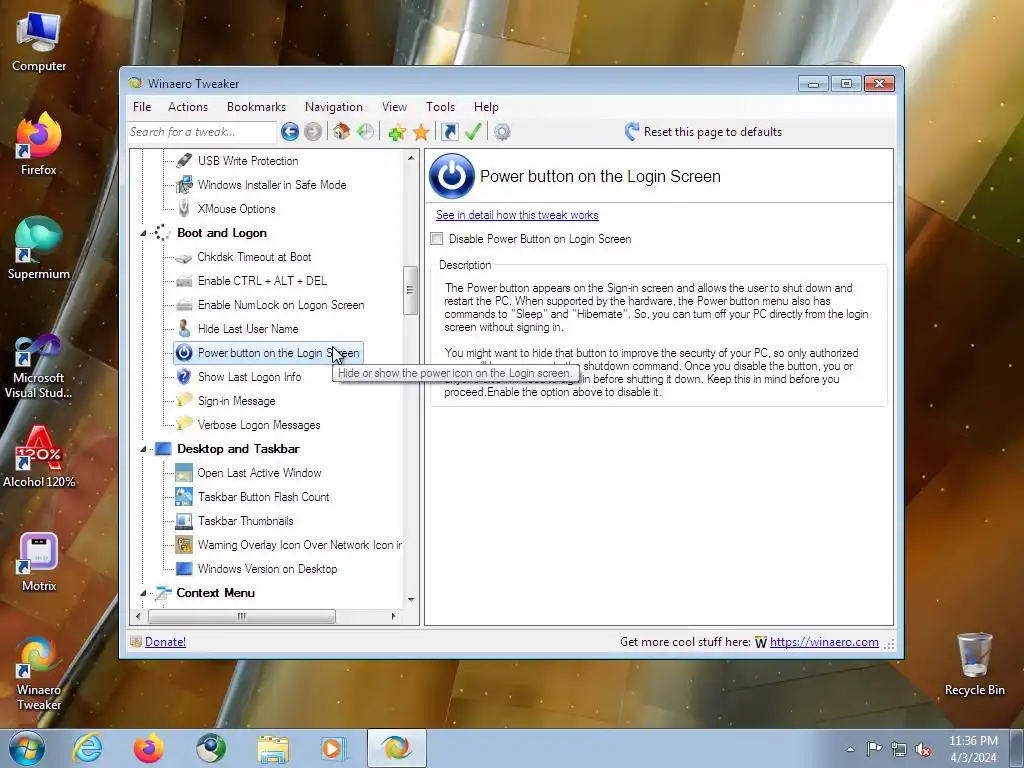Viewport: 1024px width, 768px height.
Task: Select Open Last Active Window item
Action: click(259, 473)
